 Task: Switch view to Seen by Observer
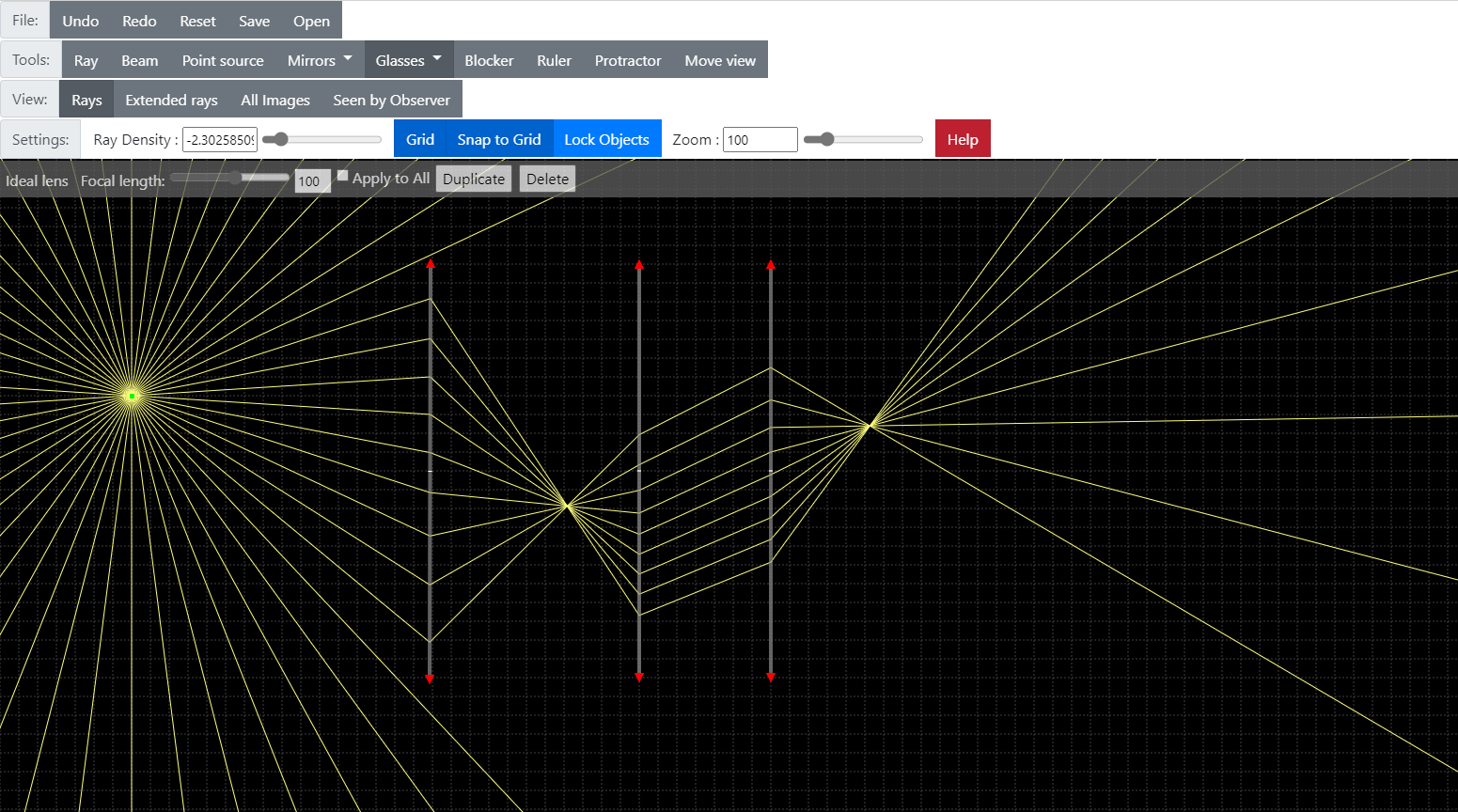pyautogui.click(x=391, y=100)
